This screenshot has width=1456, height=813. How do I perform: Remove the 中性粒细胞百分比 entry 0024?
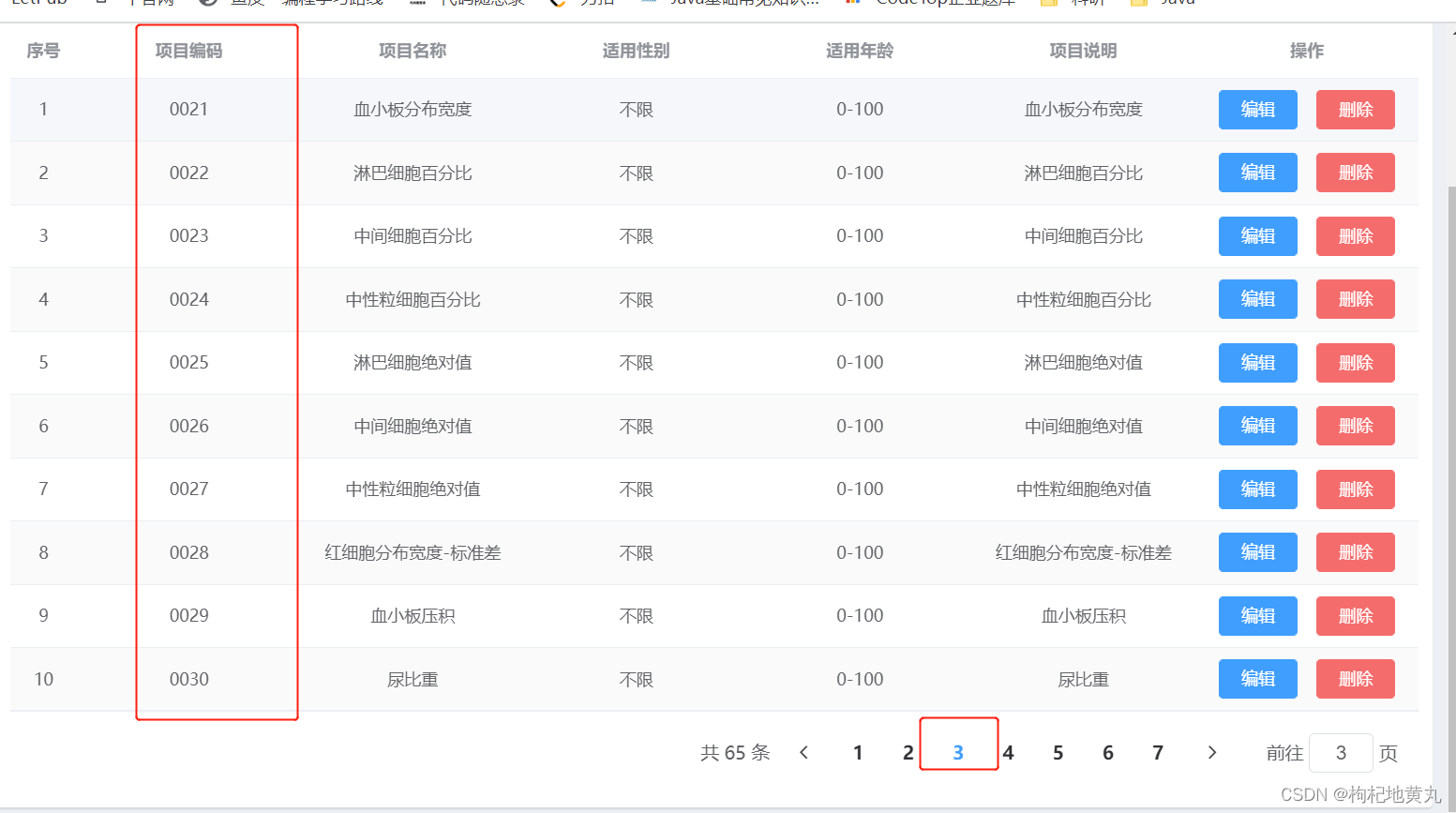coord(1355,299)
